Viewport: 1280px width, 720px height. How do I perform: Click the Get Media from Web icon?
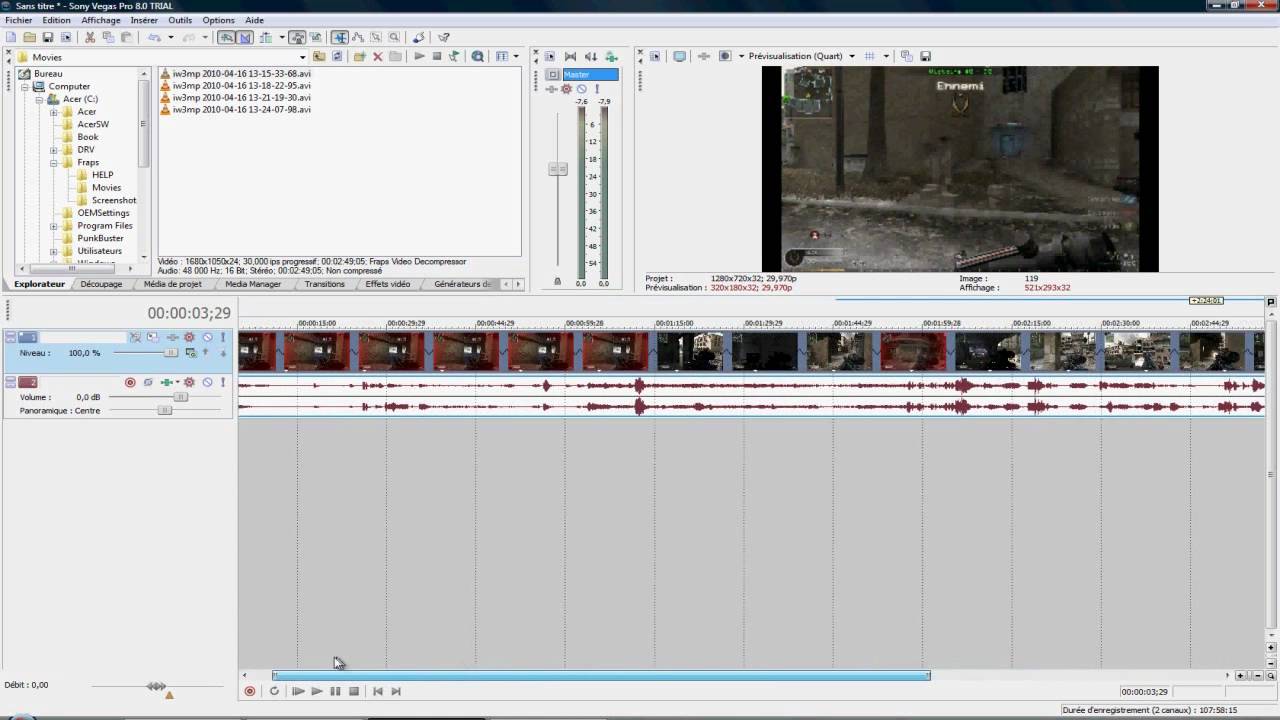point(477,56)
